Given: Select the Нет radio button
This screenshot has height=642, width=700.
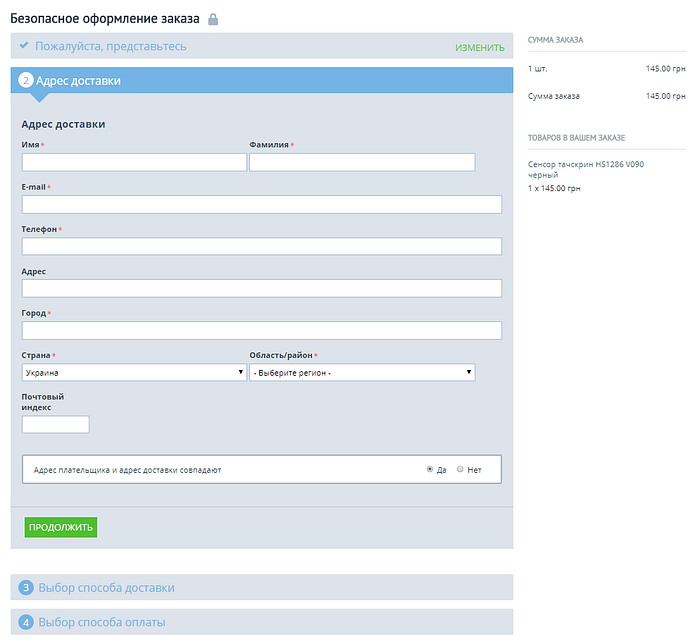Looking at the screenshot, I should click(x=460, y=469).
